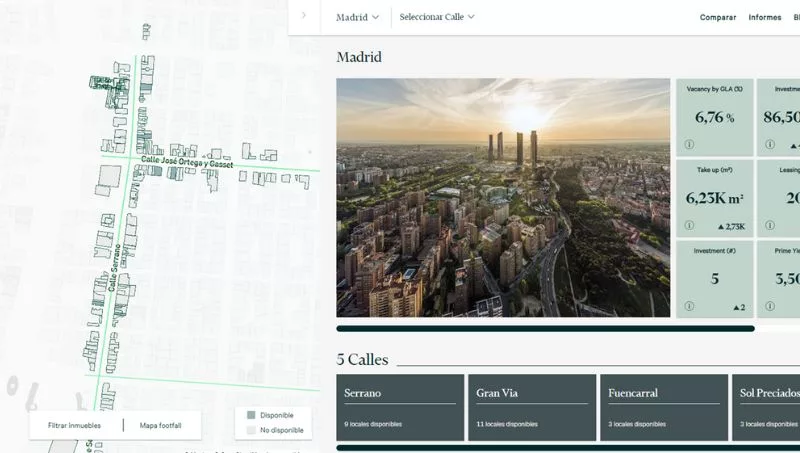Select the Gran Vía street card
This screenshot has height=453, width=800.
pos(530,408)
